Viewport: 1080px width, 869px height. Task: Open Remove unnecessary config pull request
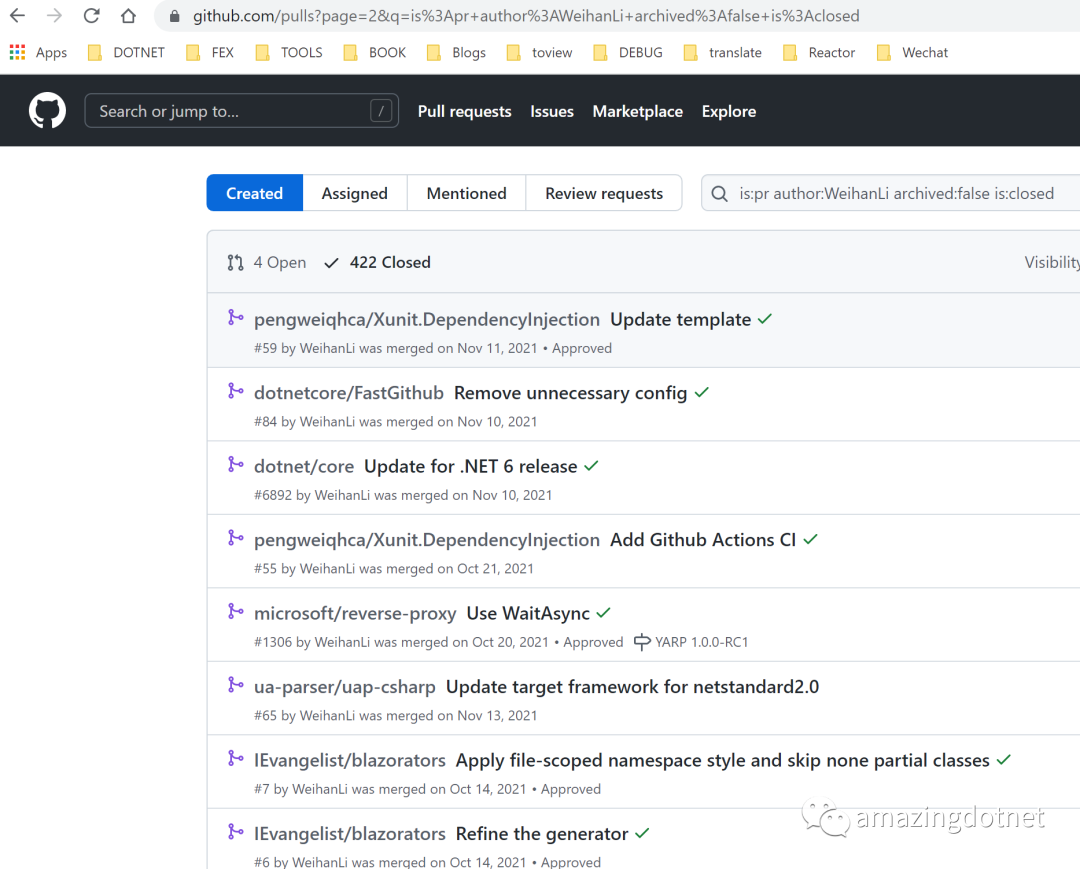point(570,393)
